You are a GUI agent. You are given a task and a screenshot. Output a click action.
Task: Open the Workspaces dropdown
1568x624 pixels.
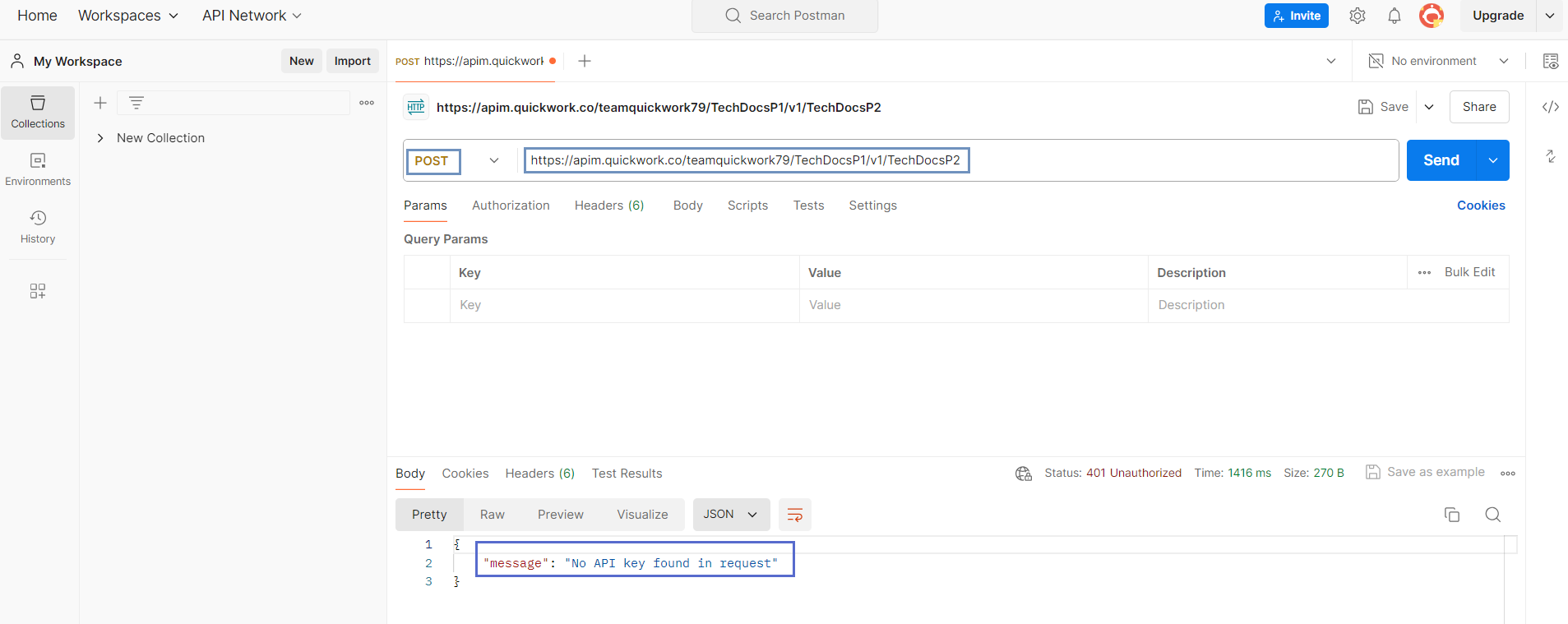(x=127, y=16)
